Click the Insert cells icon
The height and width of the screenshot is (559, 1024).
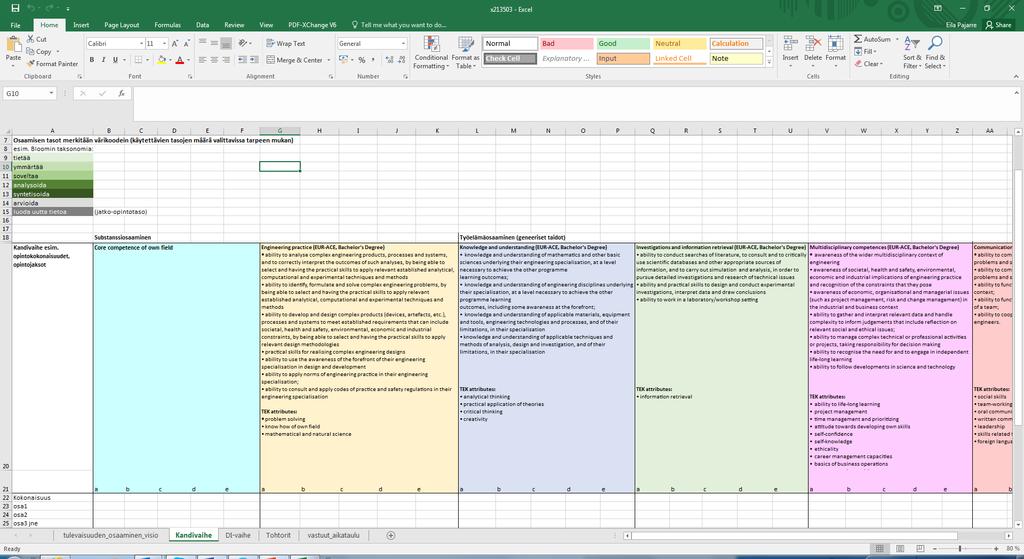pyautogui.click(x=790, y=44)
